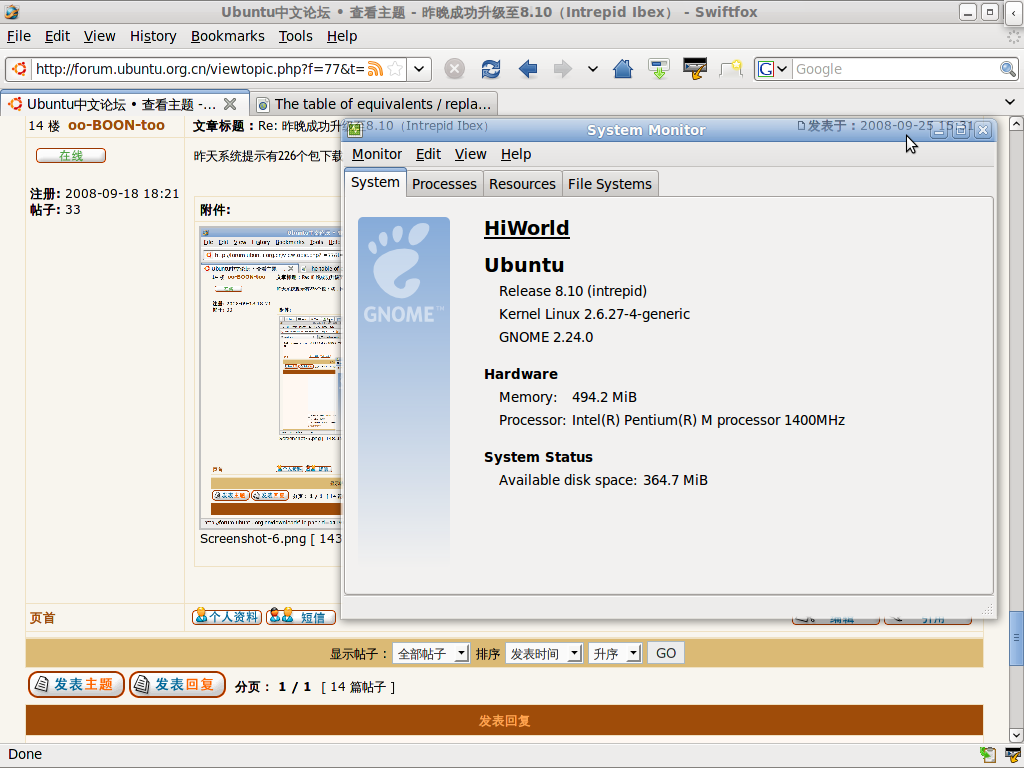The image size is (1024, 768).
Task: Open the View menu in System Monitor
Action: pyautogui.click(x=471, y=154)
